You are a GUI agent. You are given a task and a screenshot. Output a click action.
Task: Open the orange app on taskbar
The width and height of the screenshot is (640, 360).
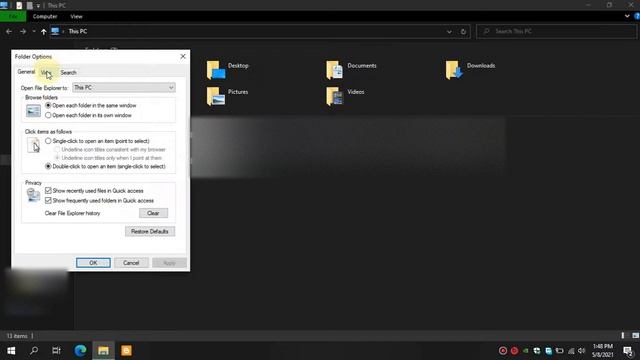click(x=127, y=351)
